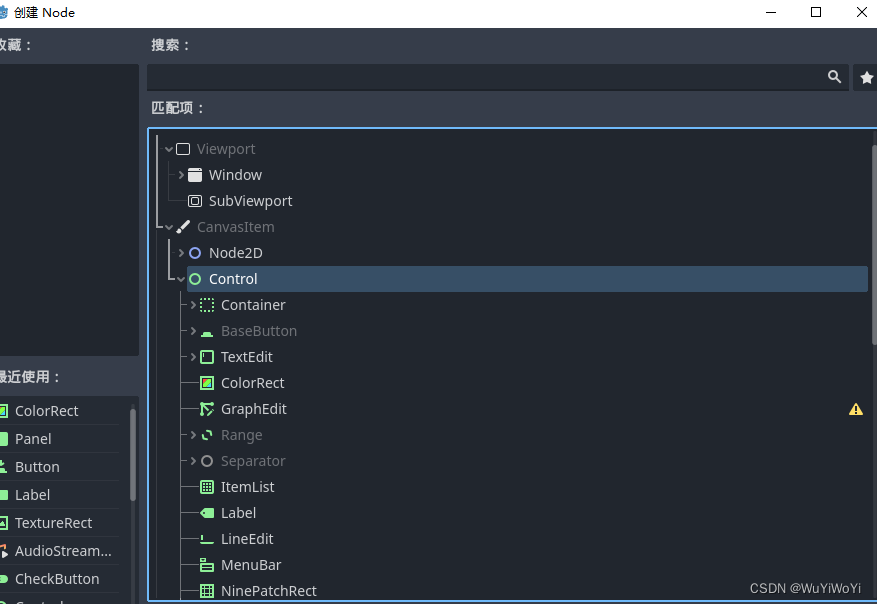This screenshot has width=877, height=604.
Task: Select ColorRect in the matches tree
Action: (252, 383)
